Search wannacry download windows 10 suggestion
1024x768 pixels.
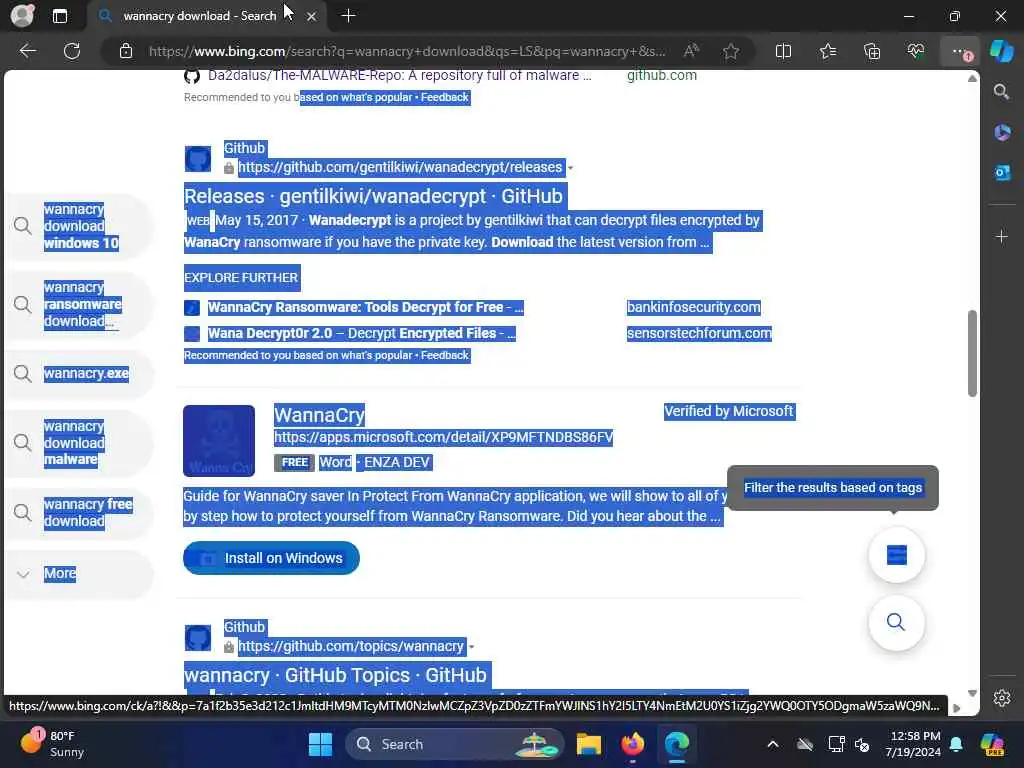click(x=79, y=226)
